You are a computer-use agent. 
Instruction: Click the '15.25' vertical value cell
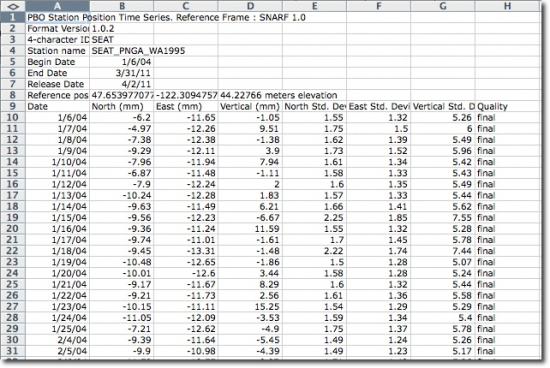coord(250,307)
